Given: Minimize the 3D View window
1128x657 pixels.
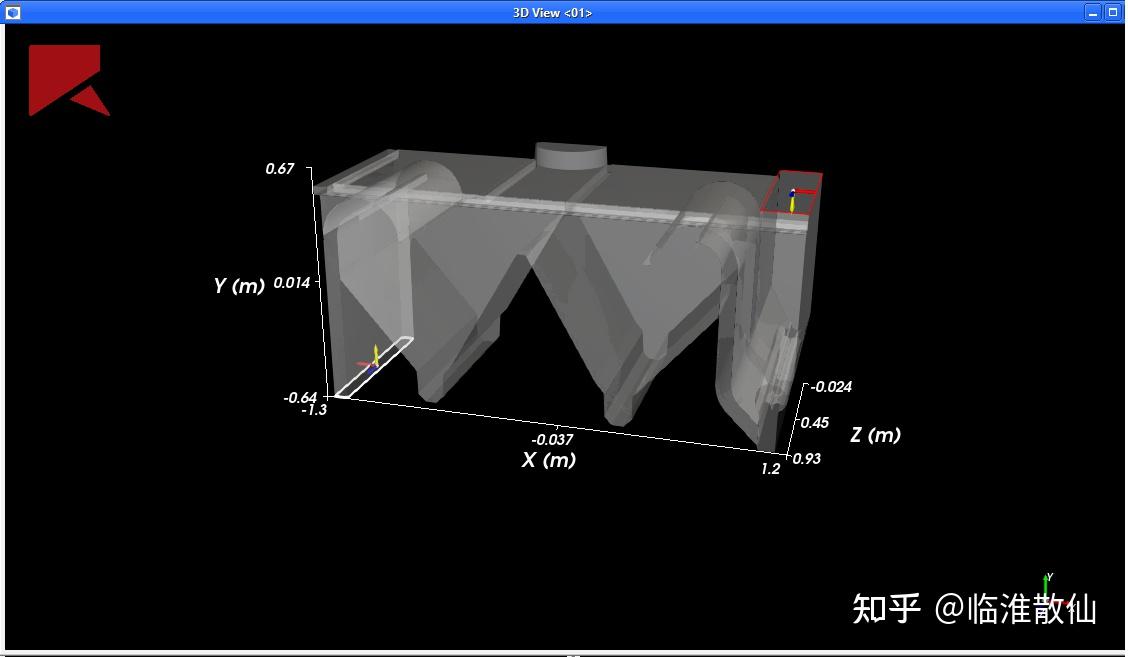Looking at the screenshot, I should click(1093, 12).
